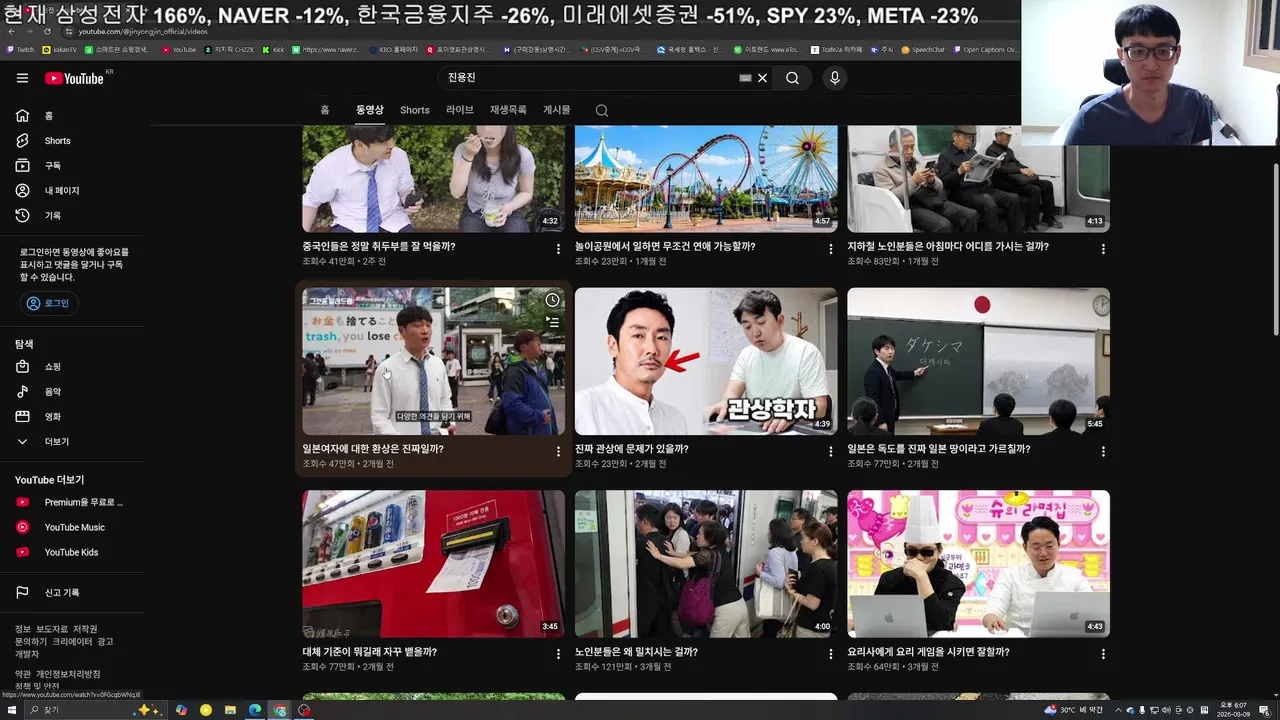Open options menu for 노인분들은 왜 밀치시는 video
Screen dimensions: 1280x720
point(830,654)
